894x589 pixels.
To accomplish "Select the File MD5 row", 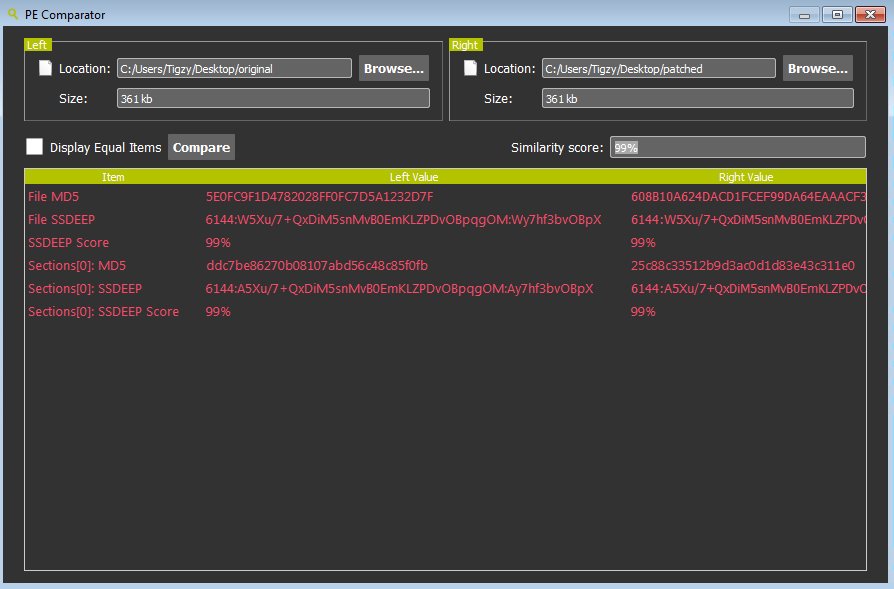I will point(445,197).
